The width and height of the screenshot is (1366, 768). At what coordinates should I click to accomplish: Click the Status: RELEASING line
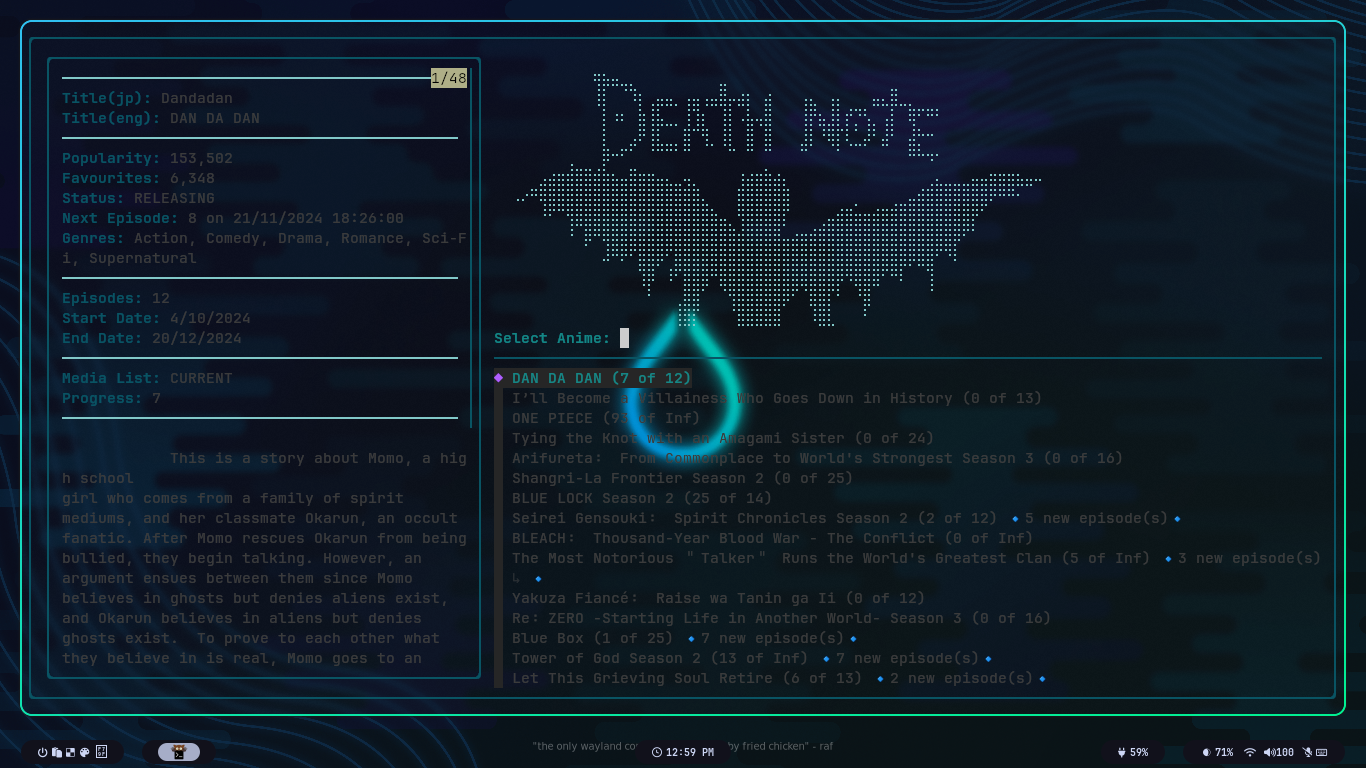[138, 198]
